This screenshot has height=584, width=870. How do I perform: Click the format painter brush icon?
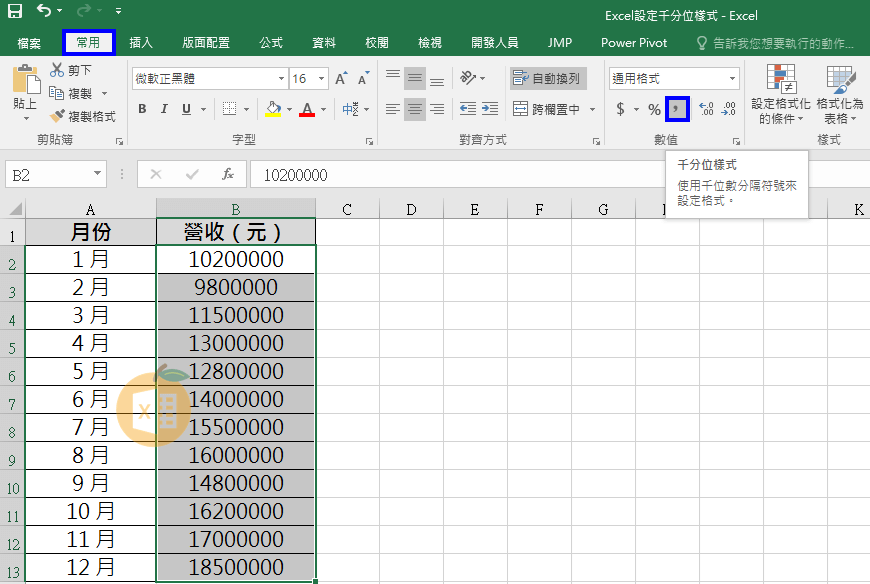(x=58, y=117)
